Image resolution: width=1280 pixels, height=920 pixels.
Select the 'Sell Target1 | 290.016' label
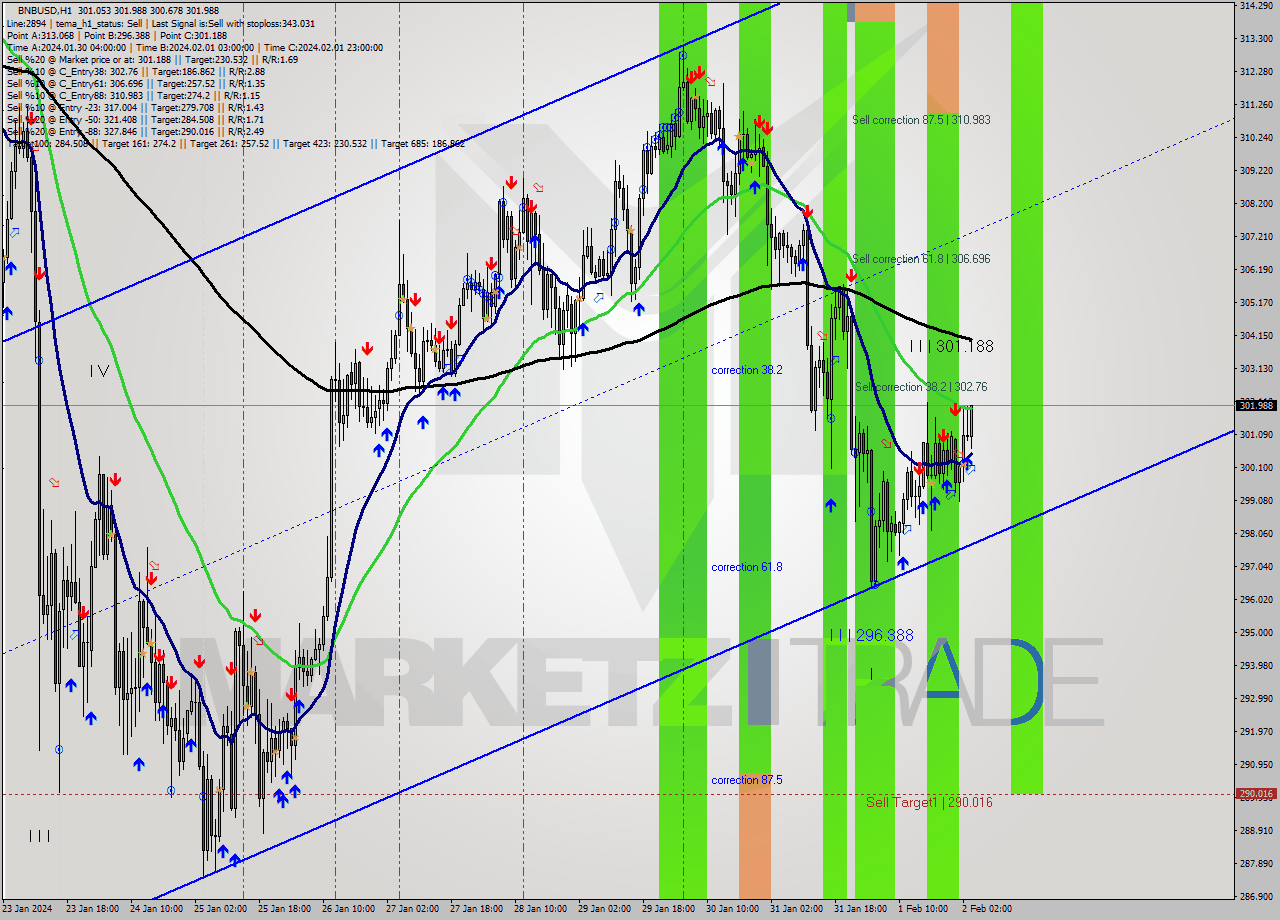929,802
